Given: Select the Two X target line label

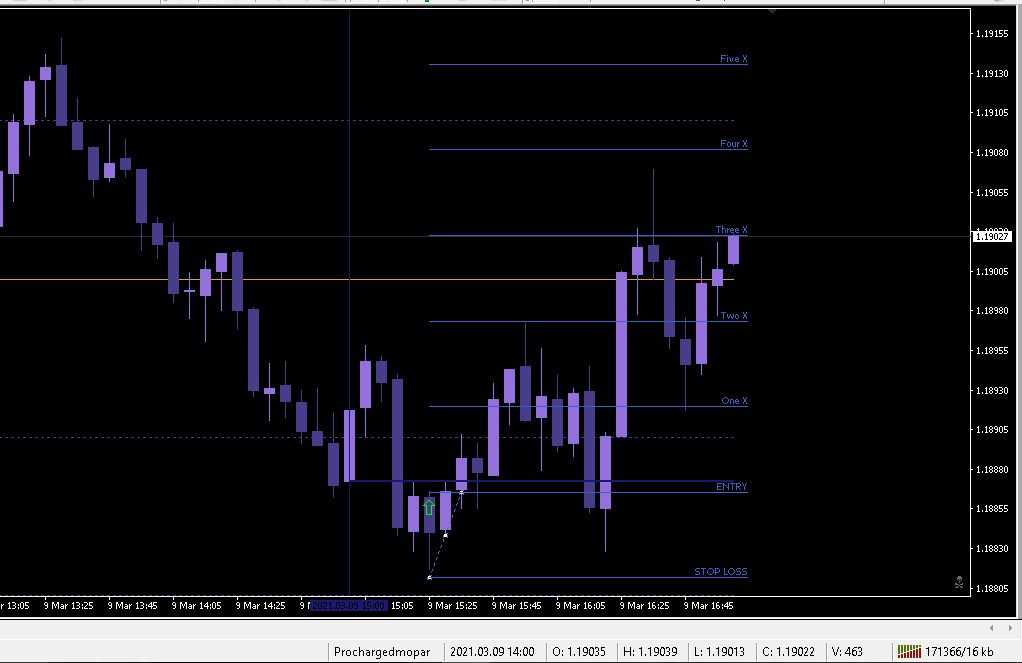Looking at the screenshot, I should tap(734, 316).
